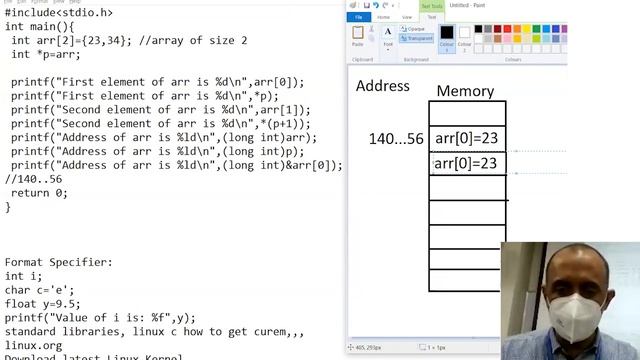Image resolution: width=640 pixels, height=360 pixels.
Task: Pick gold from the palette's second row
Action: click(x=517, y=39)
